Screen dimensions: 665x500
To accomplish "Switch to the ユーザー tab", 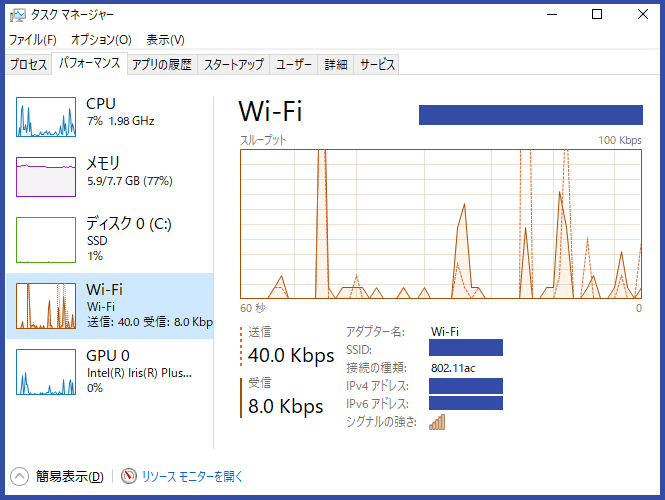I will [293, 64].
